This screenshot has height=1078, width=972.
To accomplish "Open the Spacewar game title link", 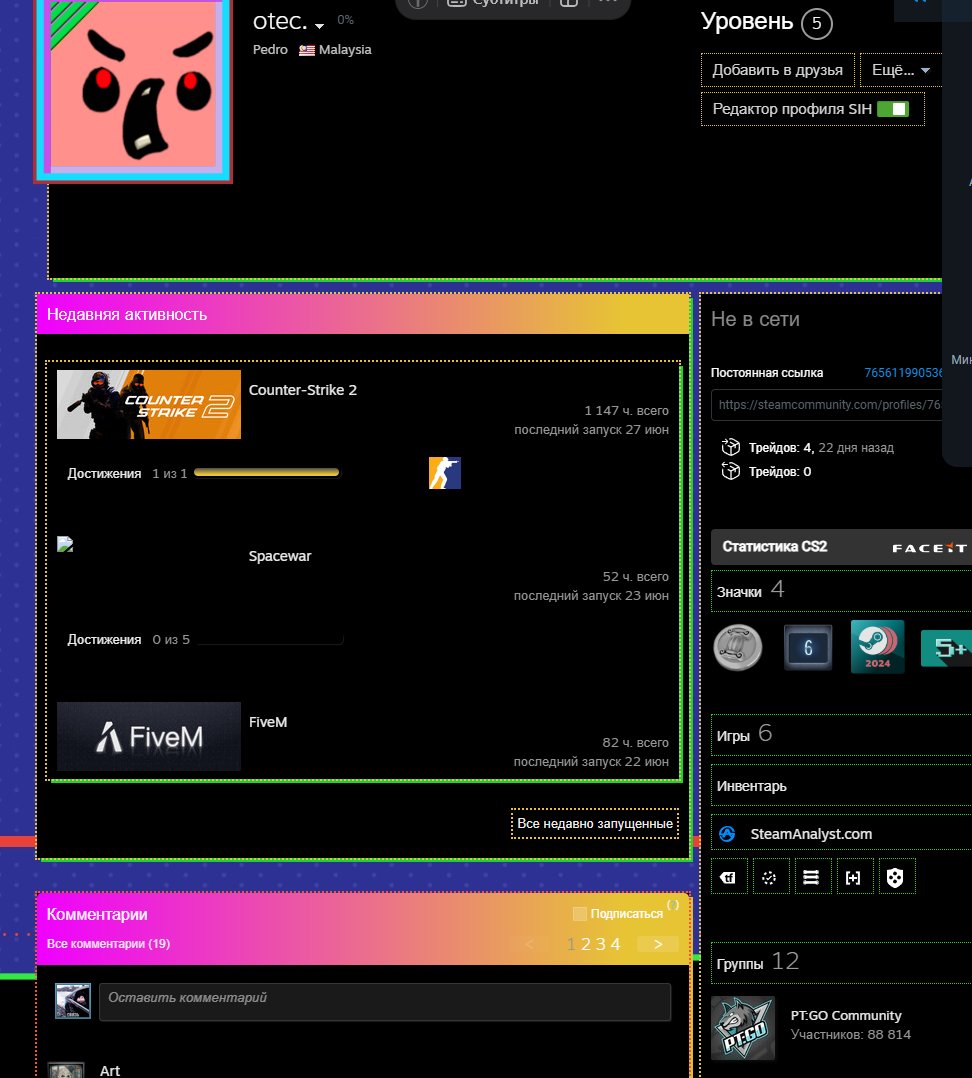I will (x=280, y=556).
